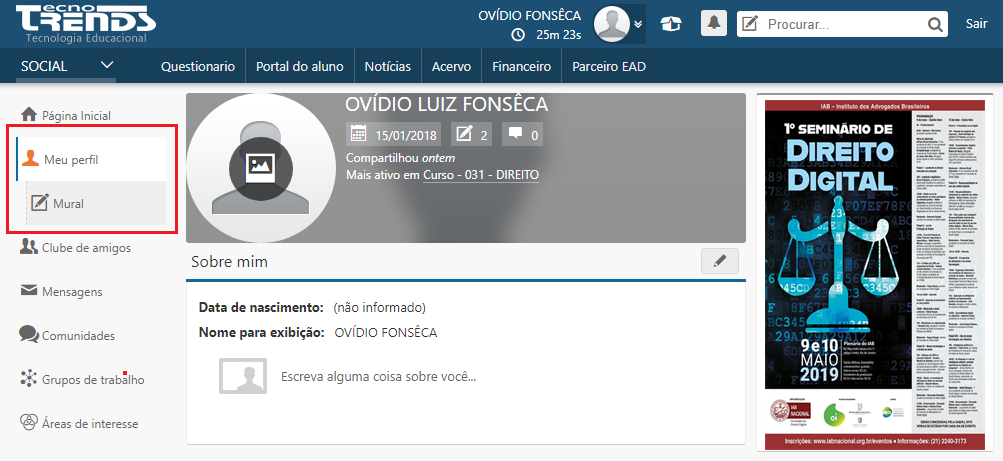This screenshot has height=461, width=1003.
Task: Click the Clube de amigos people icon
Action: (29, 247)
